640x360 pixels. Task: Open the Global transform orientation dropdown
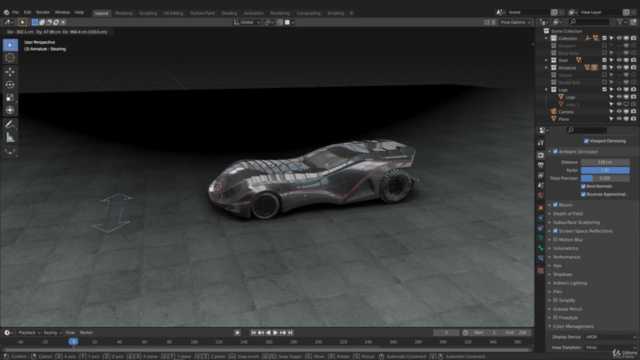(247, 22)
